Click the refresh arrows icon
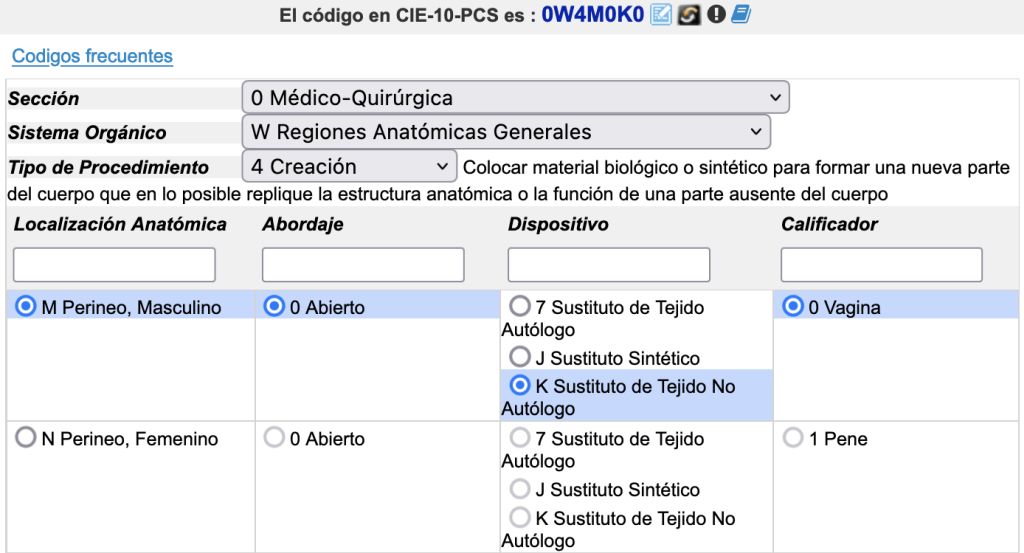The height and width of the screenshot is (553, 1024). (x=688, y=16)
